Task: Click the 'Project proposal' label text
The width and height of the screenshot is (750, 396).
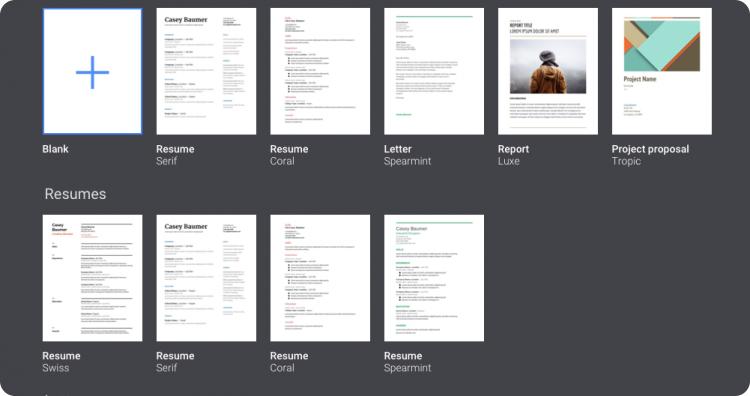Action: click(651, 149)
